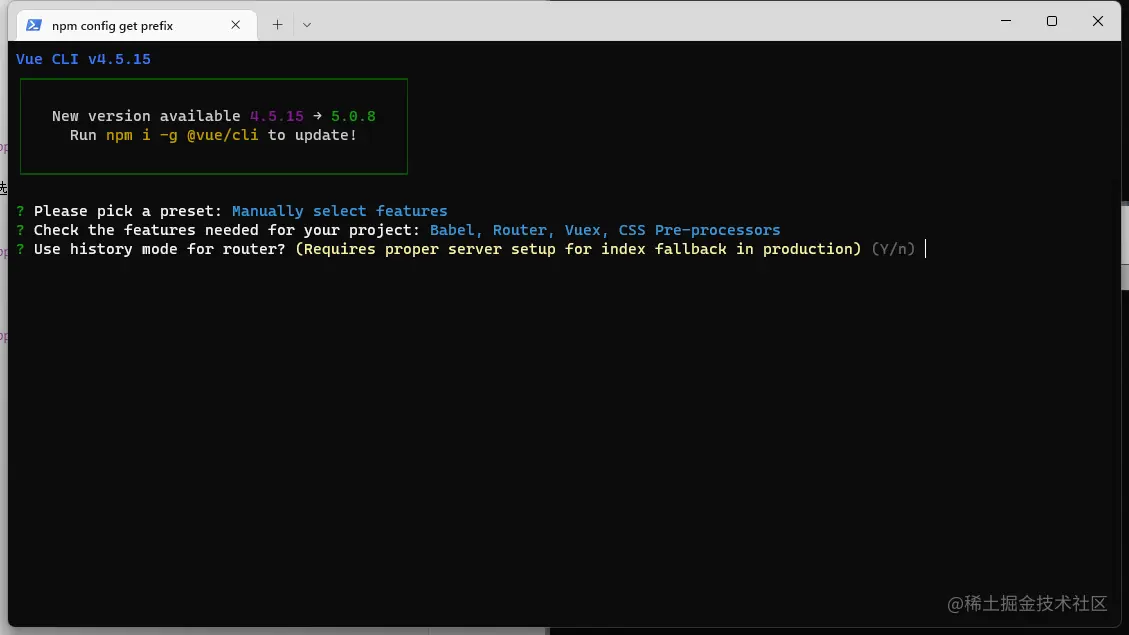The image size is (1129, 635).
Task: Click the PowerShell icon on the tab
Action: [33, 25]
